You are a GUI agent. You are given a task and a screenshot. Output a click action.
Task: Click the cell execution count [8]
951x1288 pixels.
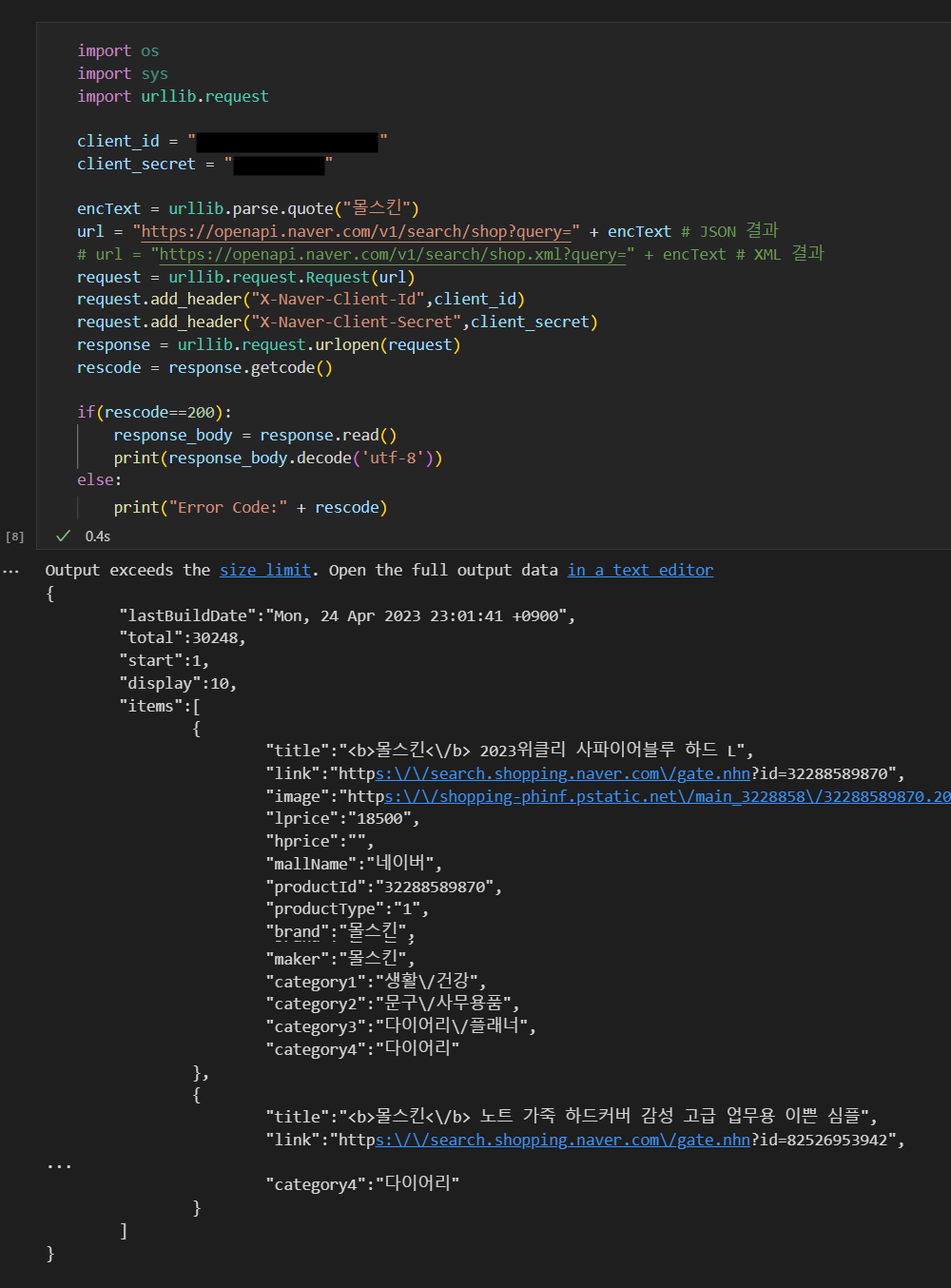pos(14,537)
